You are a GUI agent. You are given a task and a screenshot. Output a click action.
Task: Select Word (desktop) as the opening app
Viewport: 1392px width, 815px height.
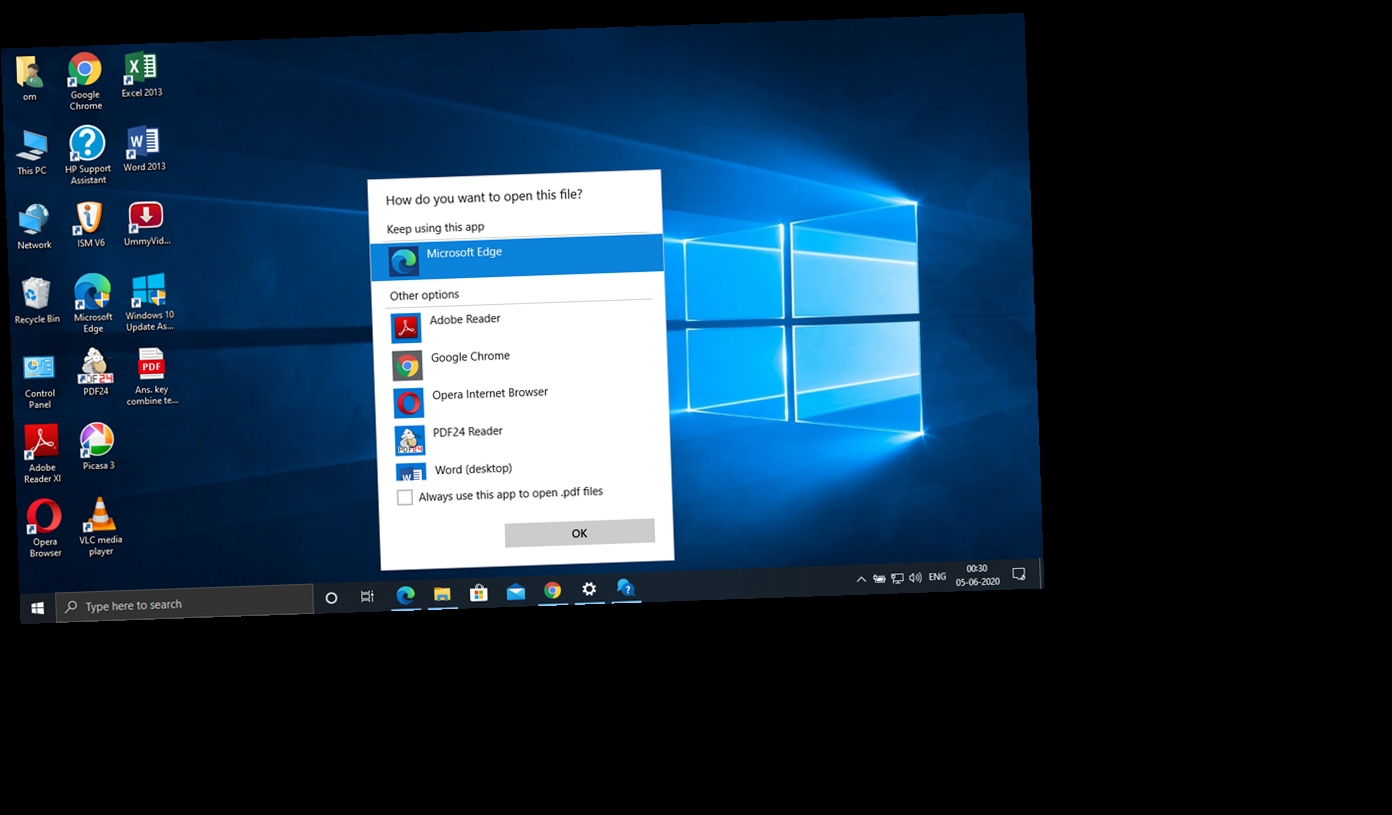[473, 470]
